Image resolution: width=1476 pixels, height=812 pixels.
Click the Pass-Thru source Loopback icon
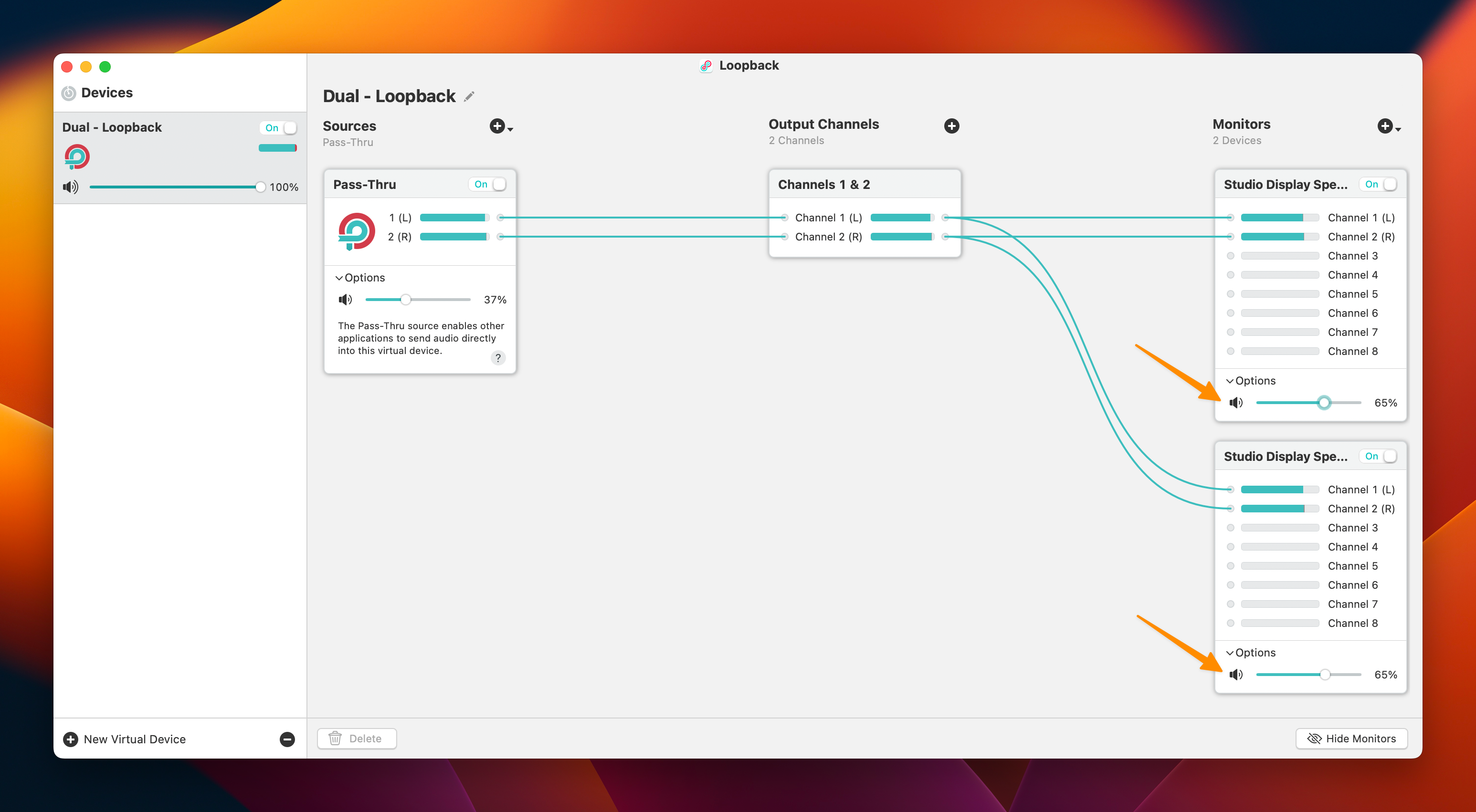pyautogui.click(x=357, y=231)
